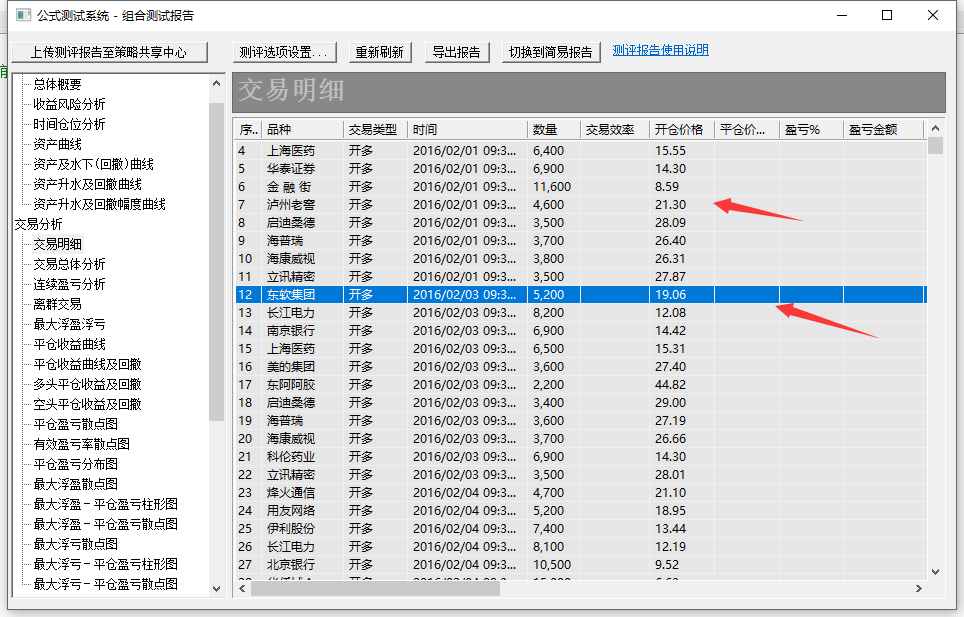Click table horizontal scroll right arrow
The image size is (964, 617).
[x=919, y=589]
